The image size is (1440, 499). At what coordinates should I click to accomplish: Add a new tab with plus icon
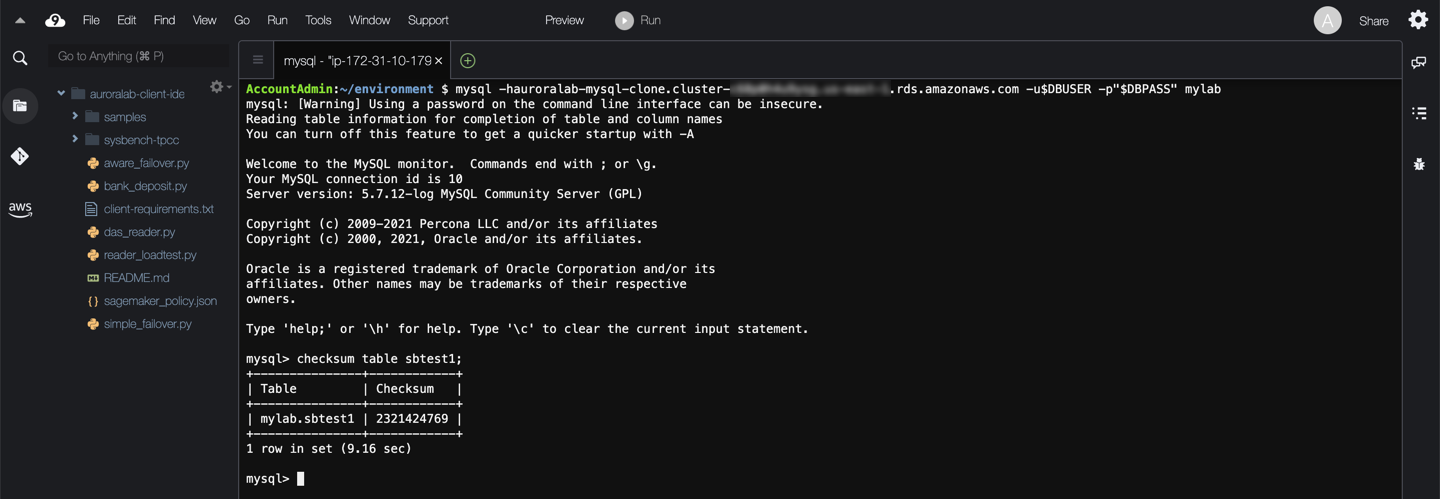pyautogui.click(x=467, y=61)
